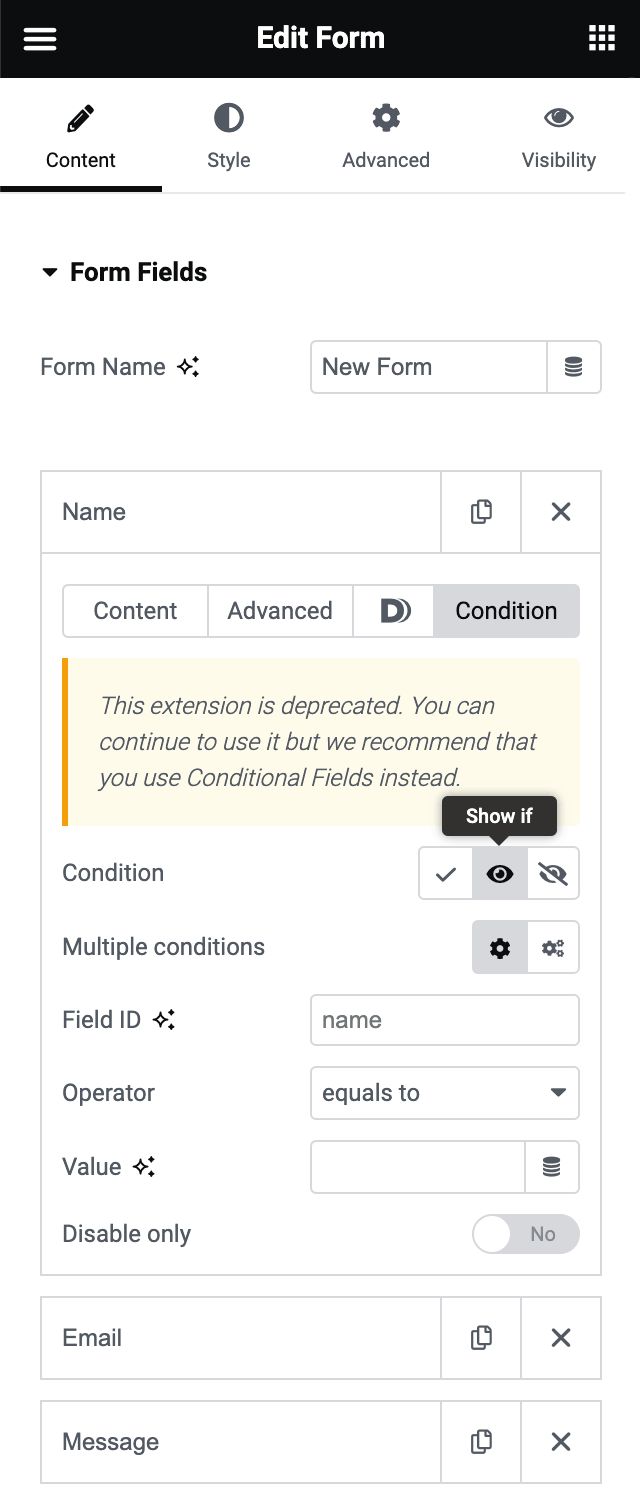Select the checkmark condition mode
Viewport: 640px width, 1500px height.
[x=446, y=873]
